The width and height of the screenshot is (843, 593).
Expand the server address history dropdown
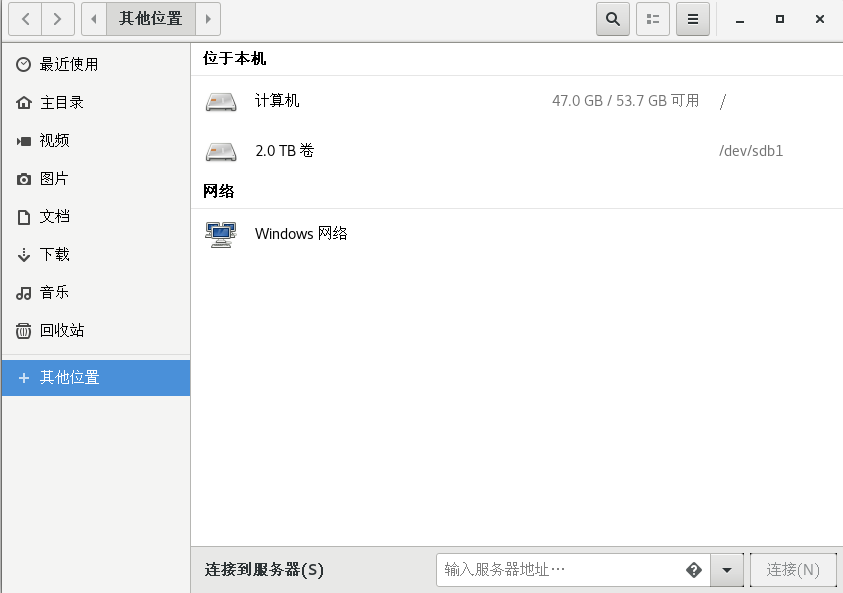[x=727, y=569]
